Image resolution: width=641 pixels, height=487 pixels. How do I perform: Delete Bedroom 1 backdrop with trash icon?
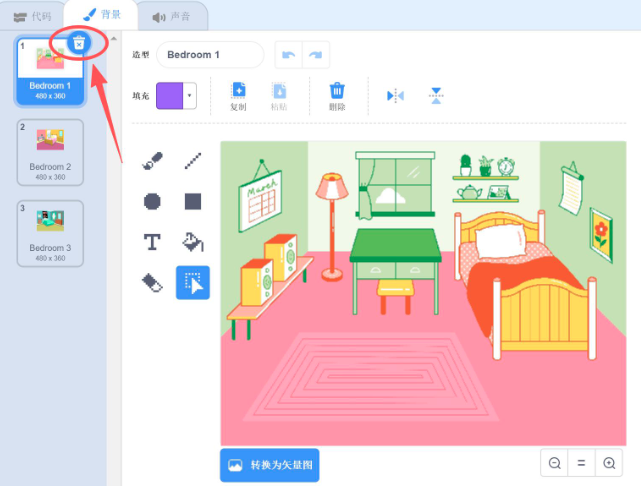80,42
